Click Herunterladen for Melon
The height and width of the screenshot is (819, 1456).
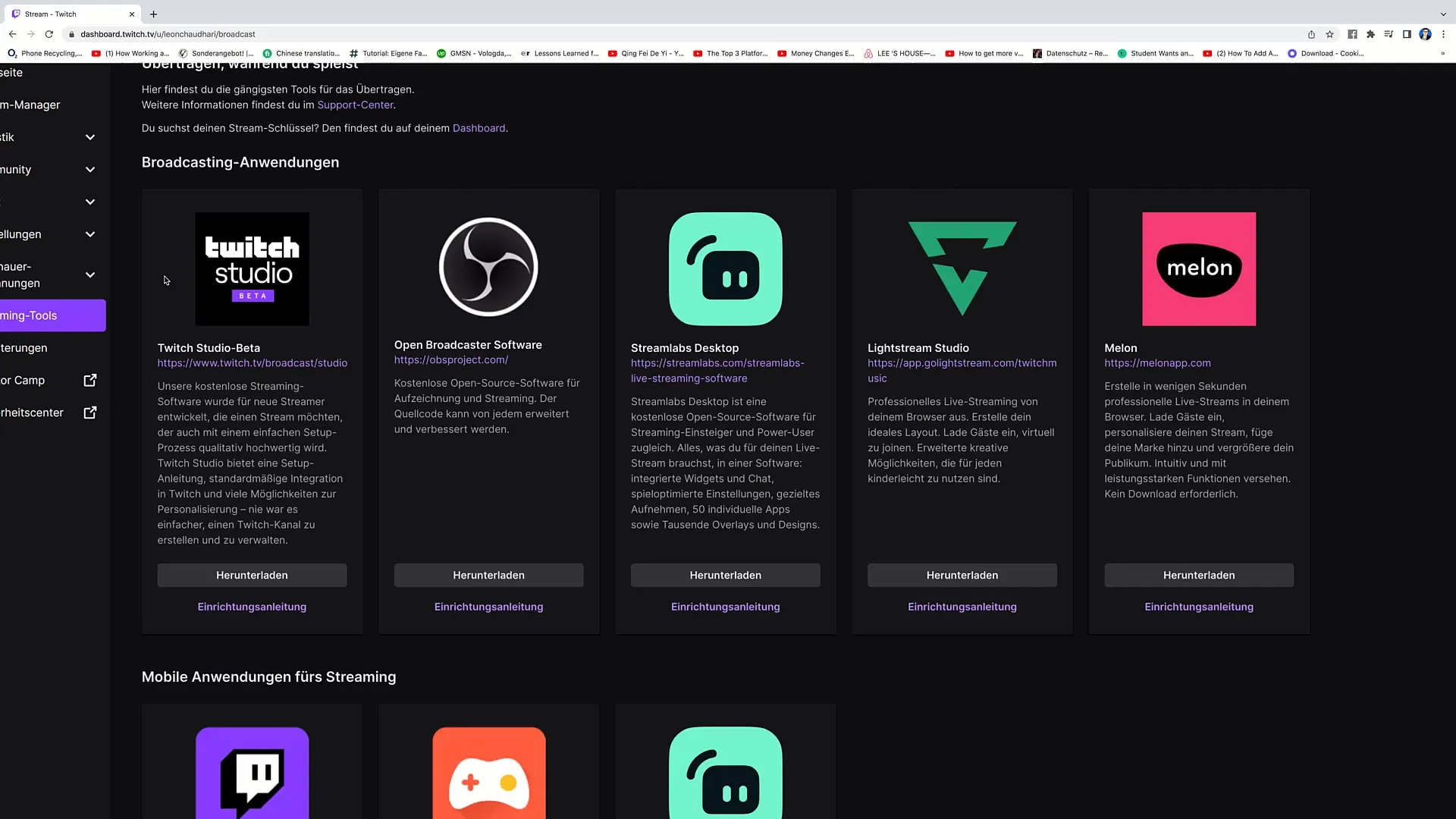tap(1199, 575)
